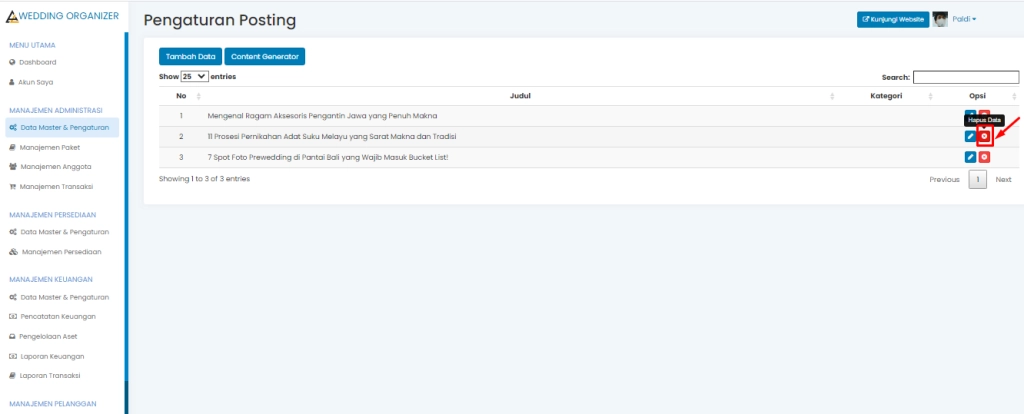Open Laporan Keuangan menu item
The image size is (1024, 414).
pyautogui.click(x=52, y=356)
